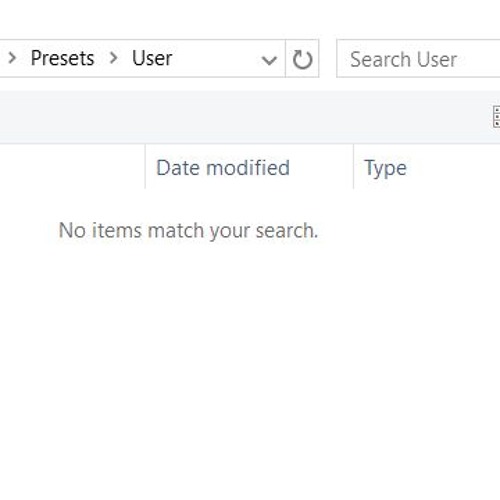
Task: Click the blank area above the address bar
Action: click(x=250, y=18)
